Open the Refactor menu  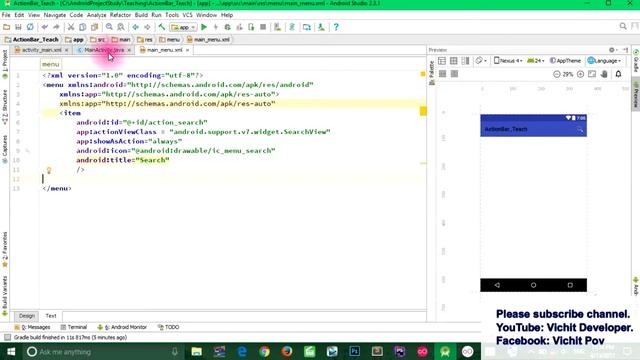[120, 15]
